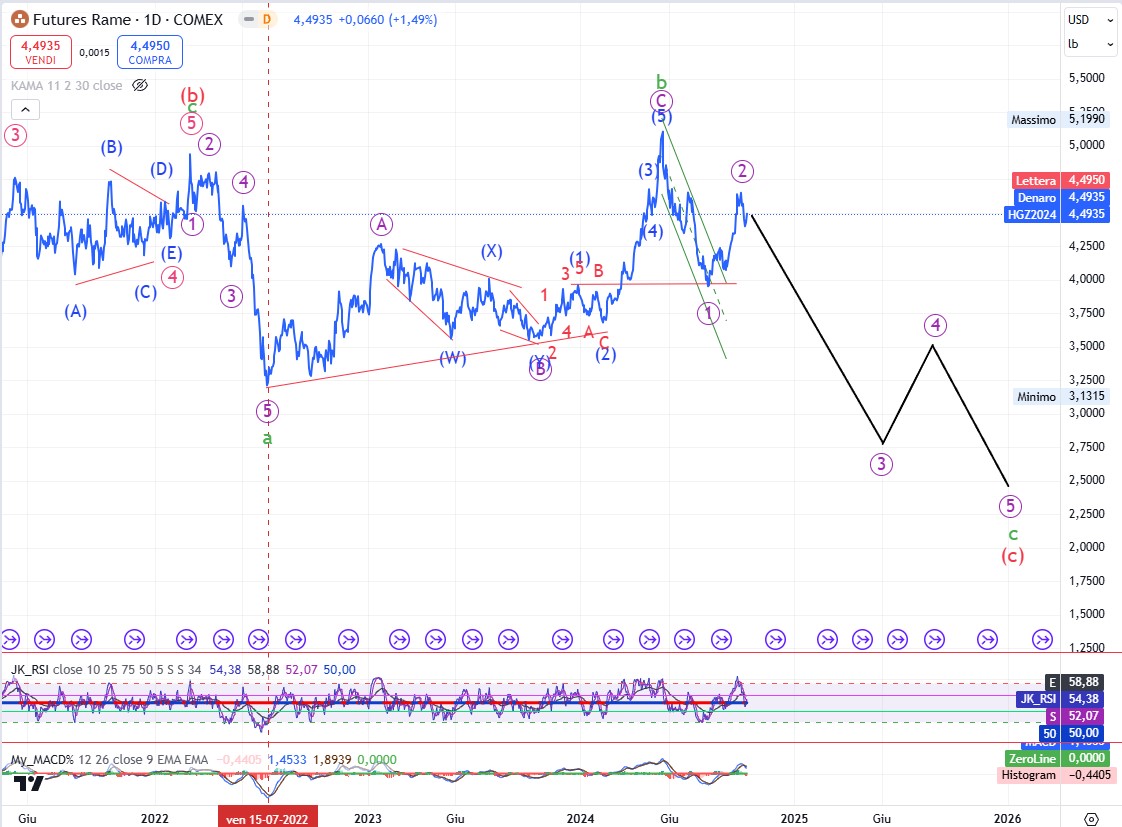Click the Massimo 5,1990 price label

click(x=1058, y=119)
